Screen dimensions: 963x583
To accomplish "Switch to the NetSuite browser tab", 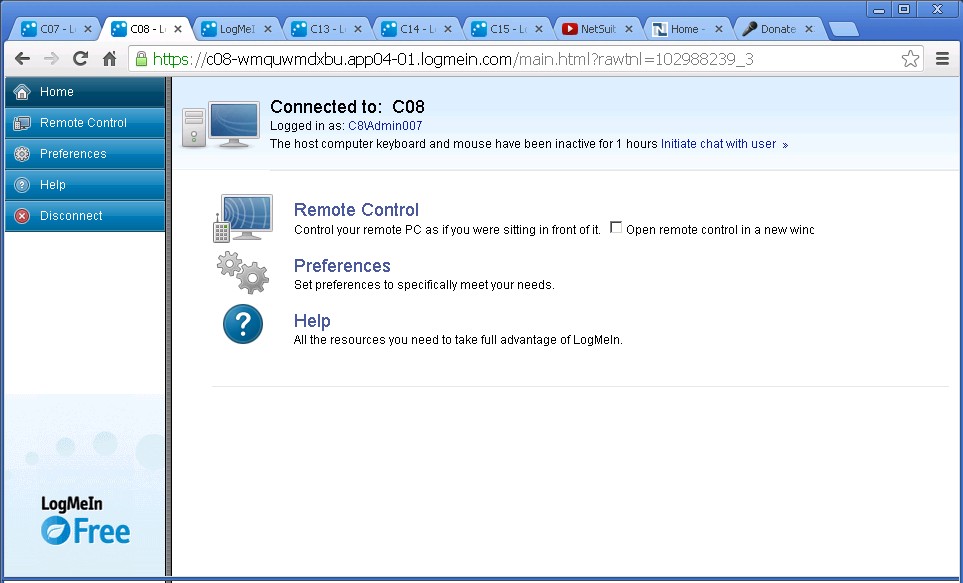I will click(597, 29).
